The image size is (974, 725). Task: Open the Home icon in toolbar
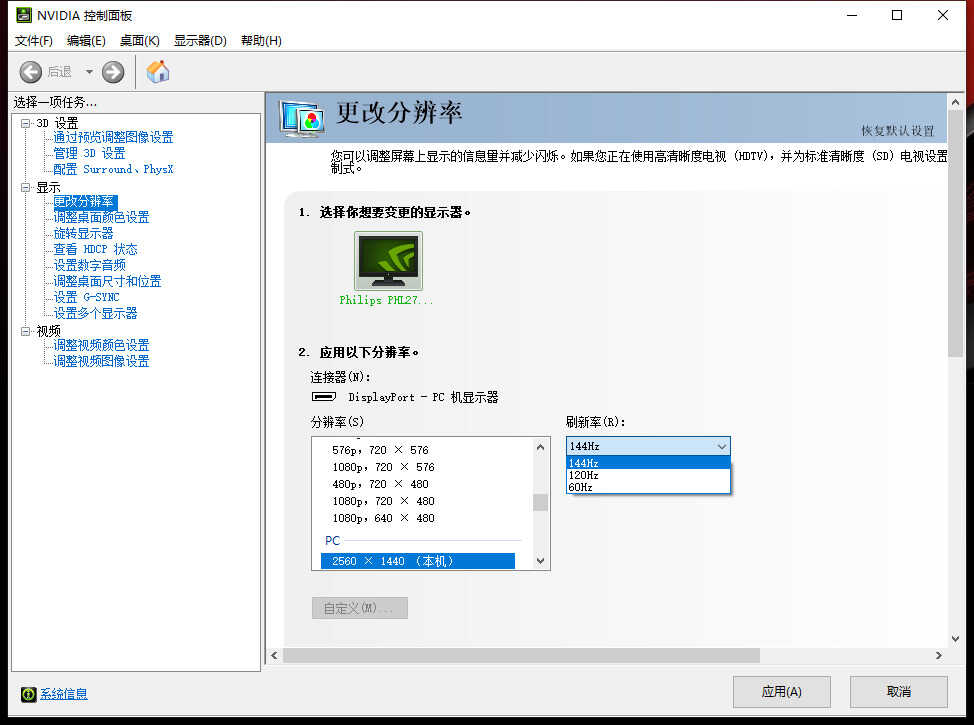pyautogui.click(x=158, y=71)
